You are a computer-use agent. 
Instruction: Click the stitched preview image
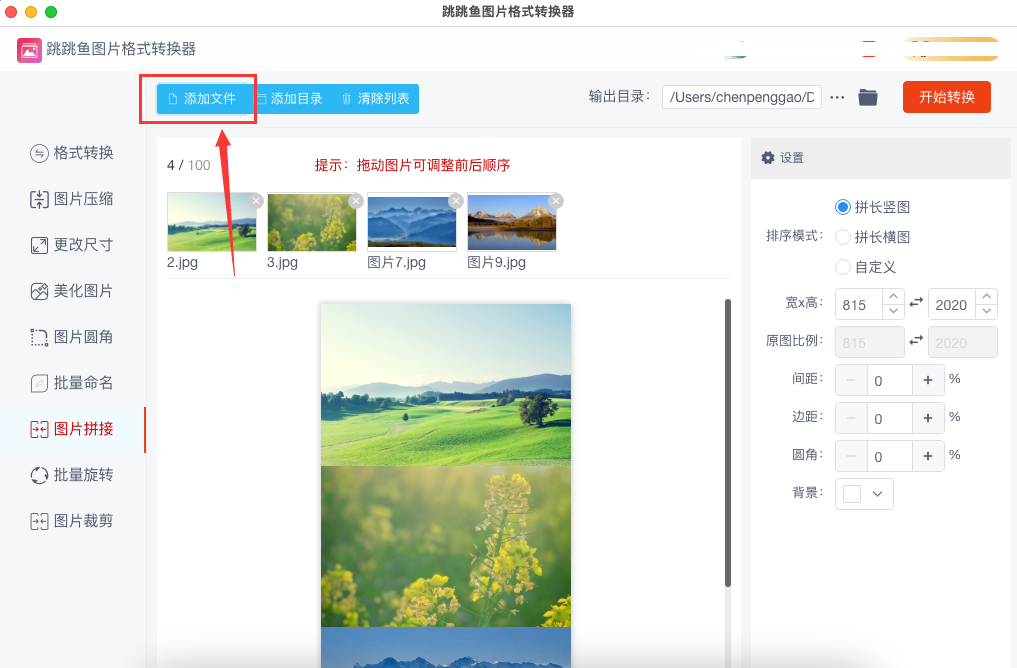pyautogui.click(x=446, y=486)
